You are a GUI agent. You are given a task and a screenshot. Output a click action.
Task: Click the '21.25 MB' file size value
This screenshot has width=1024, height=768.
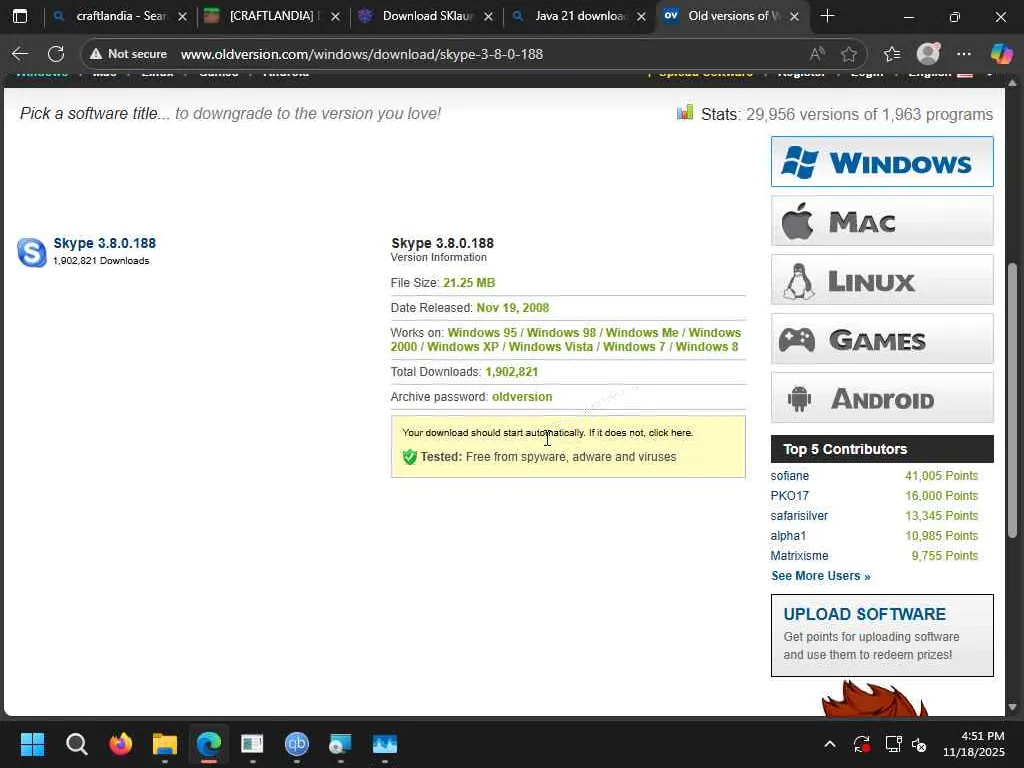pos(469,283)
